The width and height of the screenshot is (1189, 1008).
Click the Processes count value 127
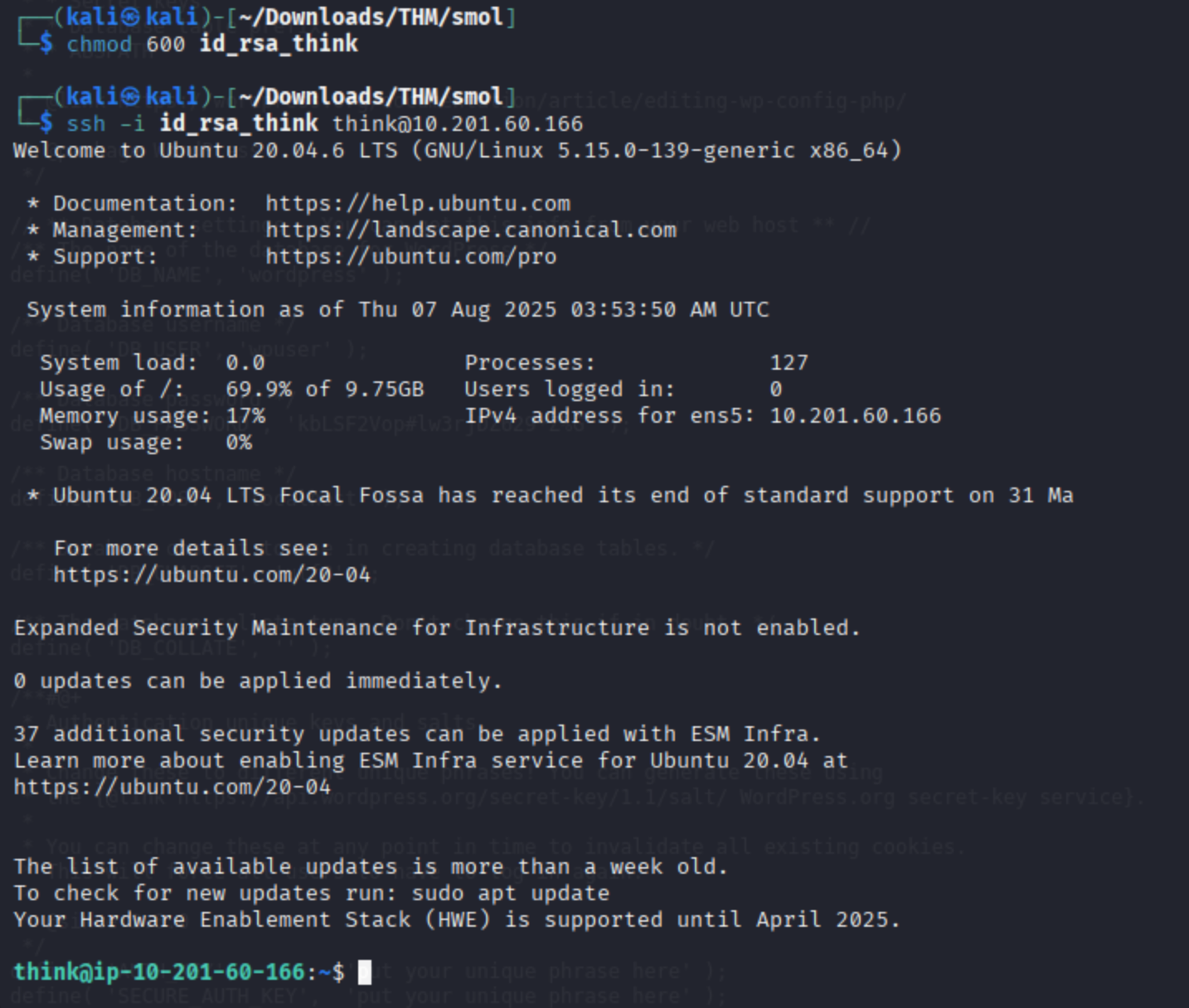pyautogui.click(x=789, y=362)
